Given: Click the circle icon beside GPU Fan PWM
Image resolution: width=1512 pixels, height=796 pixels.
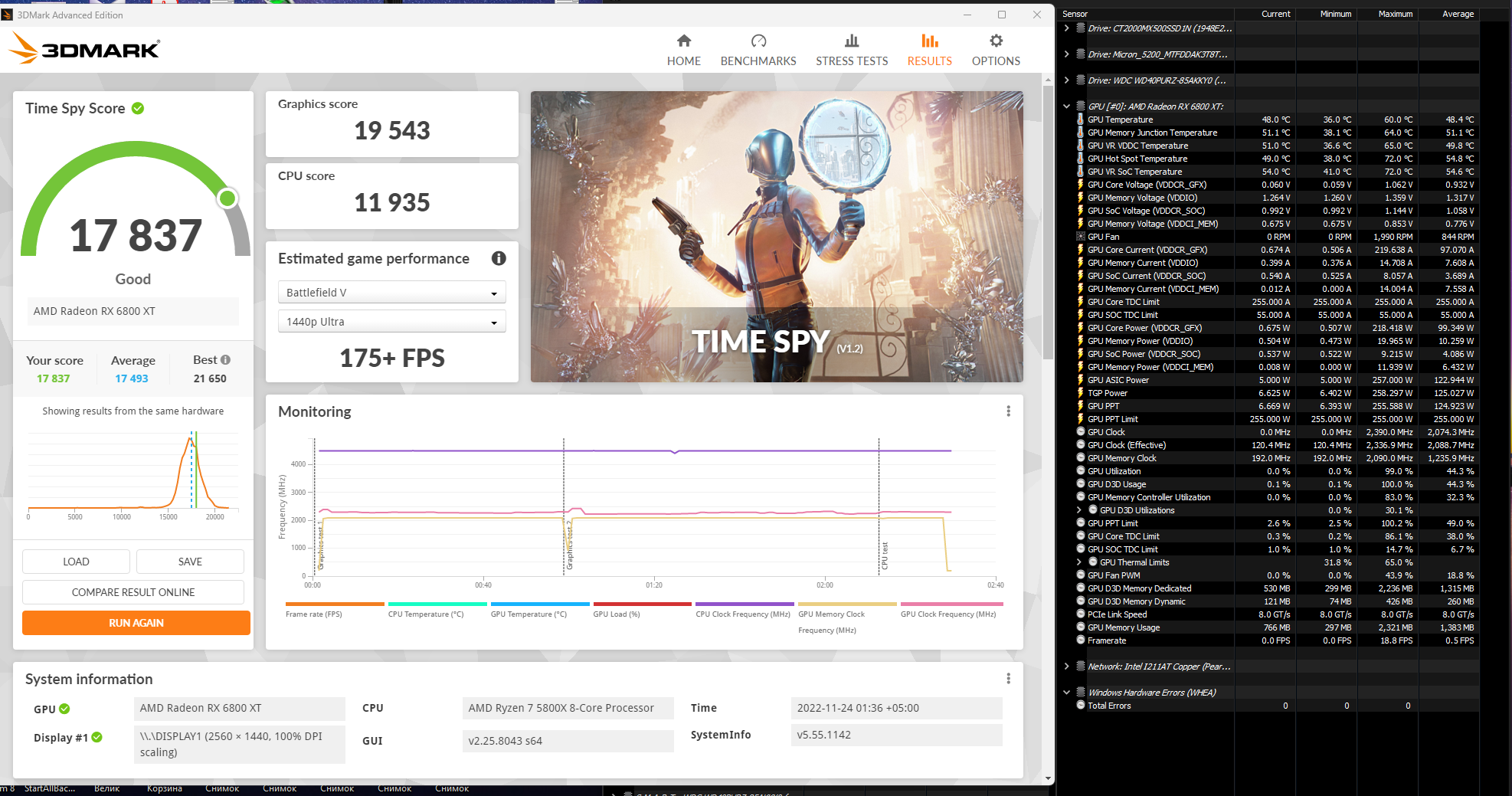Looking at the screenshot, I should pyautogui.click(x=1081, y=575).
